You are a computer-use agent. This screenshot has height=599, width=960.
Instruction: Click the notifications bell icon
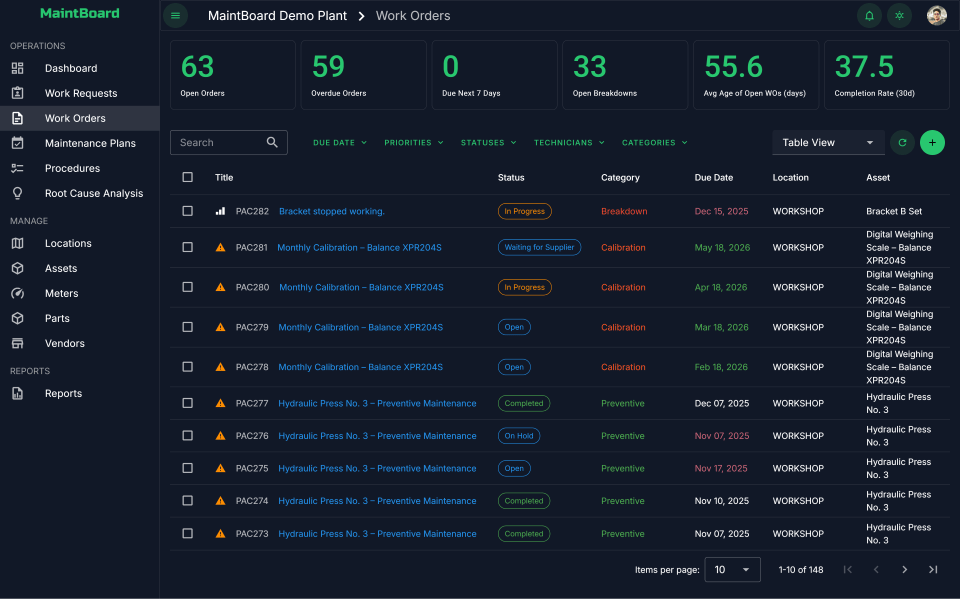869,16
